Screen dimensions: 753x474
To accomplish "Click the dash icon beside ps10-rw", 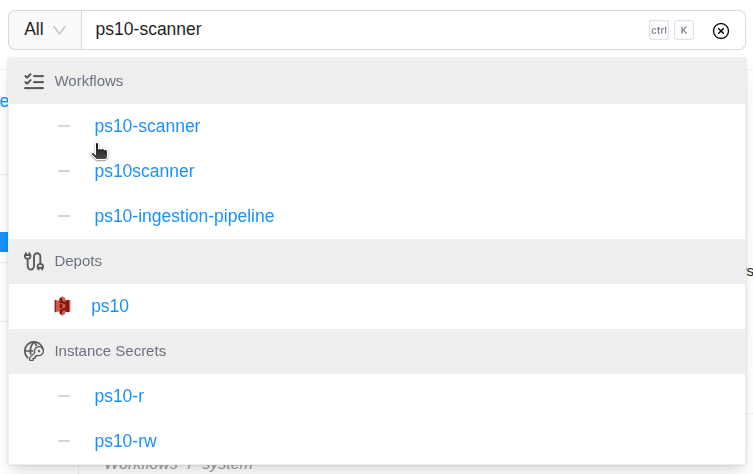I will pyautogui.click(x=64, y=441).
